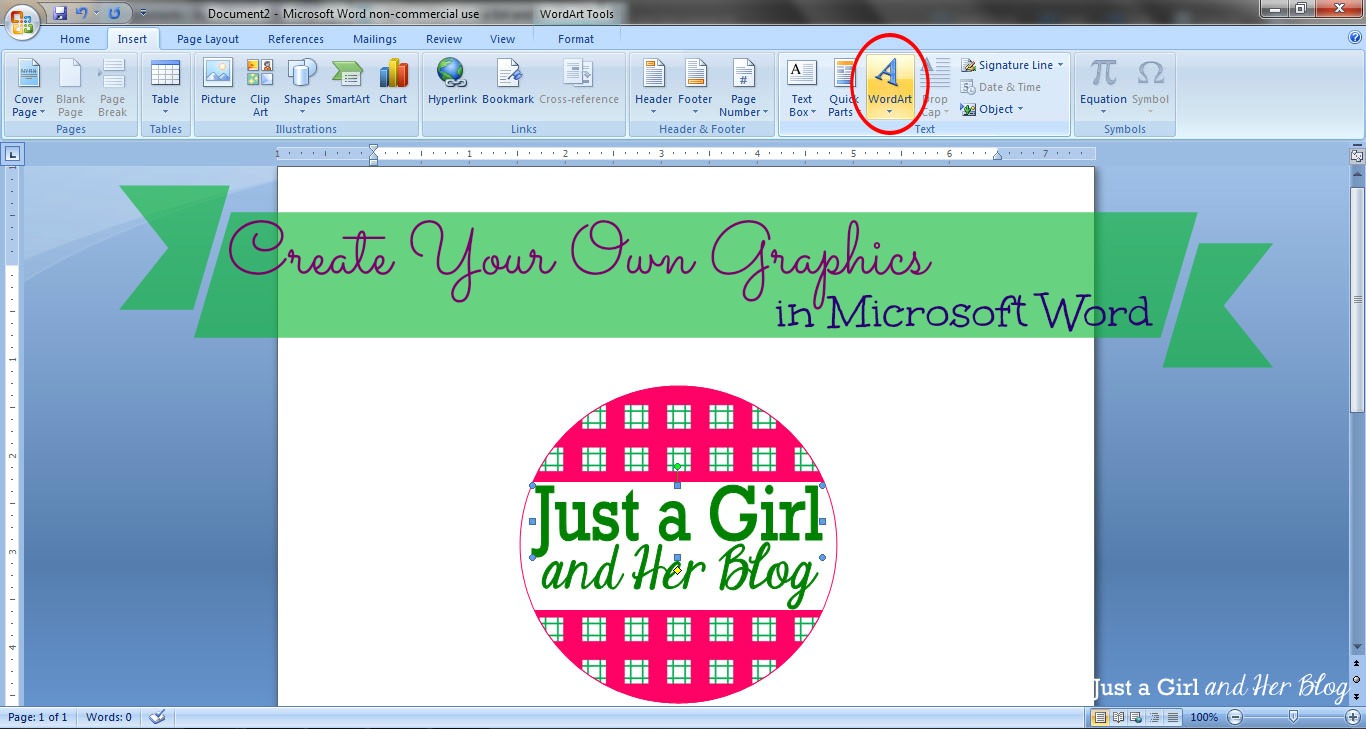
Task: Click the 100% zoom level
Action: point(1204,717)
